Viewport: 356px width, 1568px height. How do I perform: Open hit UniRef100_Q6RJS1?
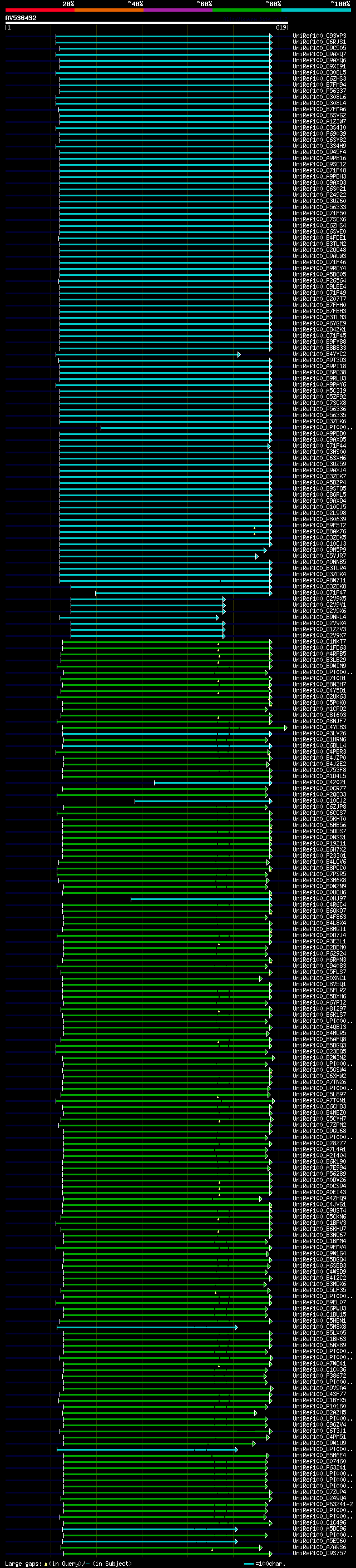319,42
